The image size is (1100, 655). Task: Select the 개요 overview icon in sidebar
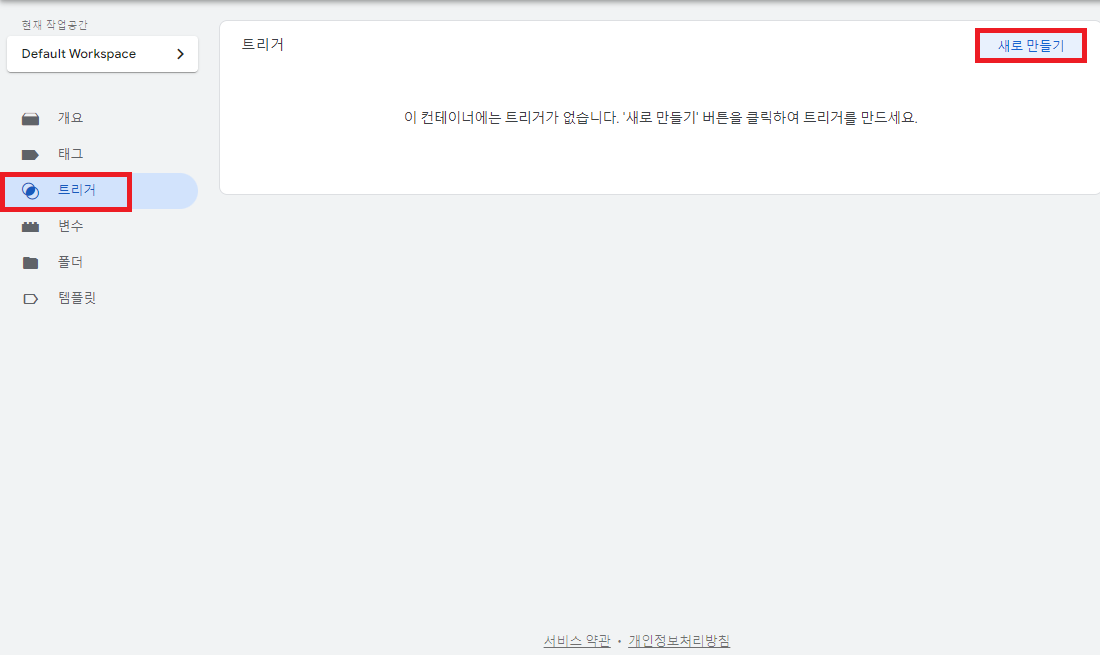pos(30,117)
